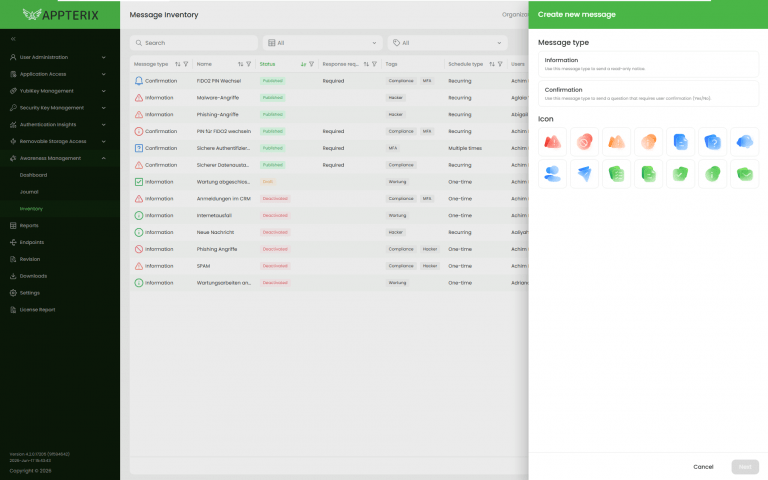
Task: Expand User Administration menu
Action: [60, 57]
